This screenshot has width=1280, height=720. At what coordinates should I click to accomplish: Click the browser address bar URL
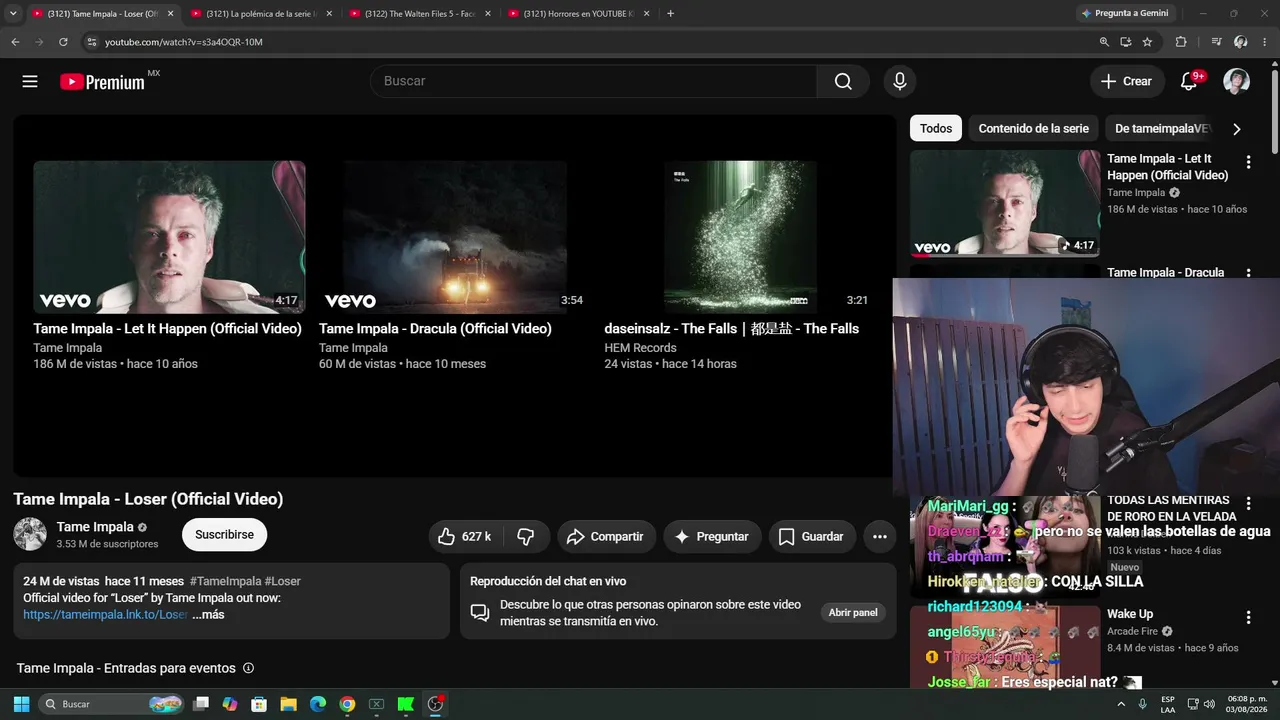184,42
